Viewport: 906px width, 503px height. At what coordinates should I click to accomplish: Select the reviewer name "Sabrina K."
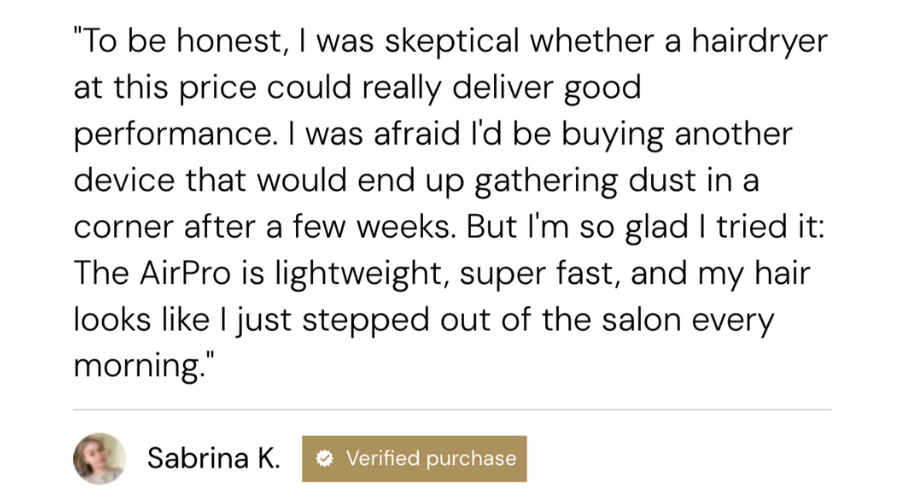pyautogui.click(x=213, y=459)
